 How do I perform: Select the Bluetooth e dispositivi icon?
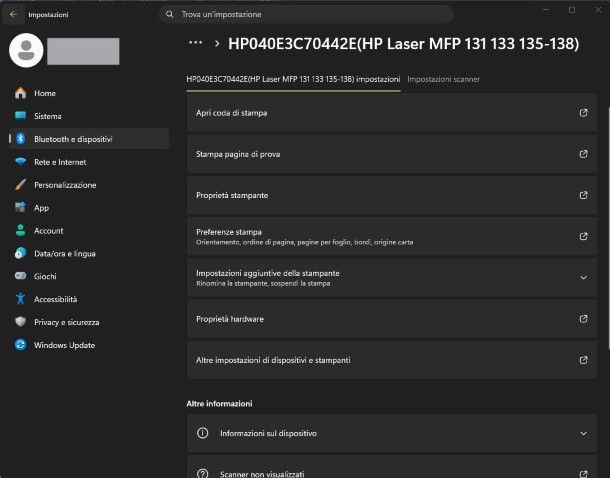point(21,139)
